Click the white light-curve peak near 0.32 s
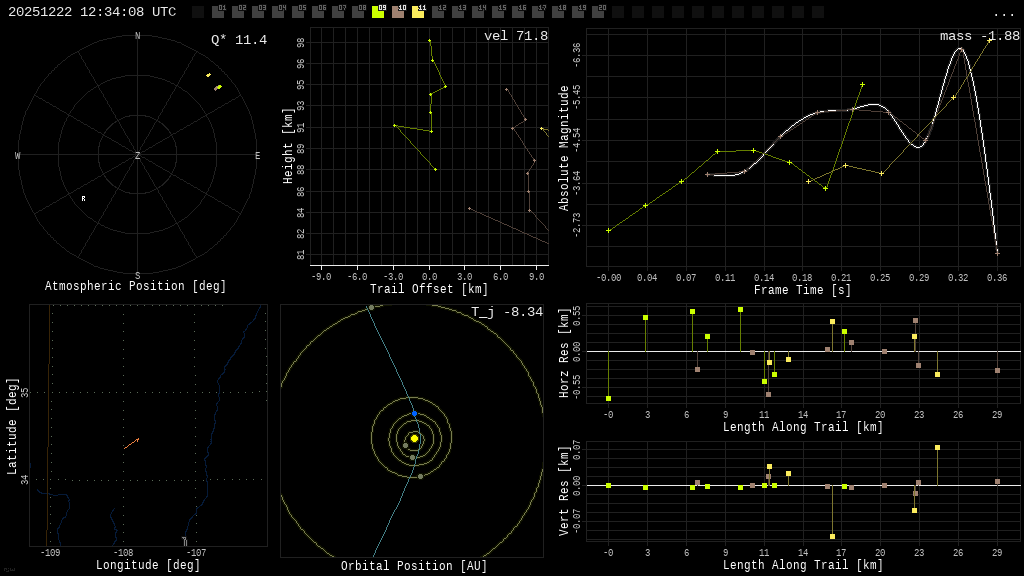This screenshot has width=1024, height=576. click(960, 49)
